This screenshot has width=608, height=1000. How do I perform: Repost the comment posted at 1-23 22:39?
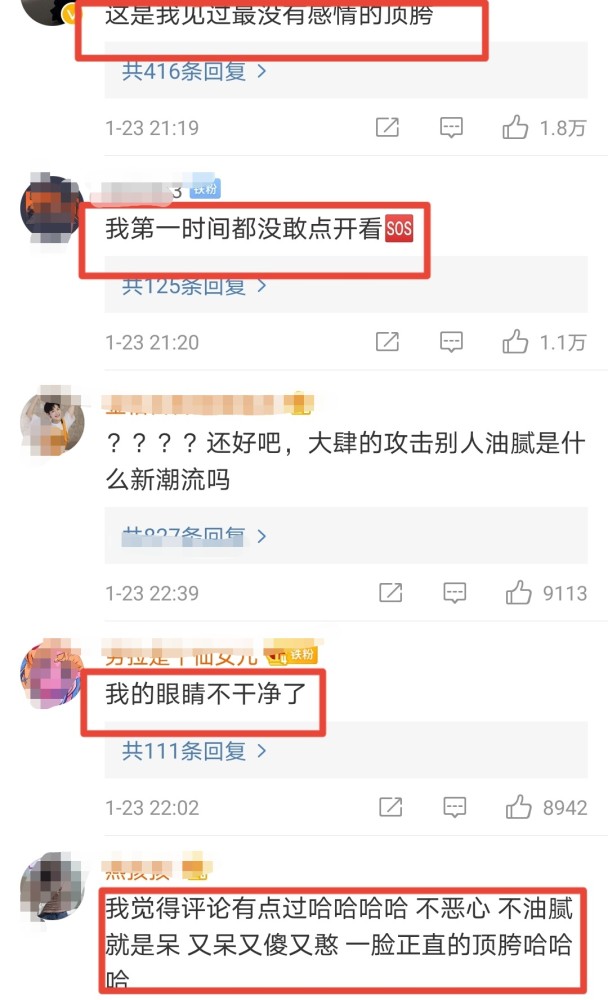(x=390, y=592)
